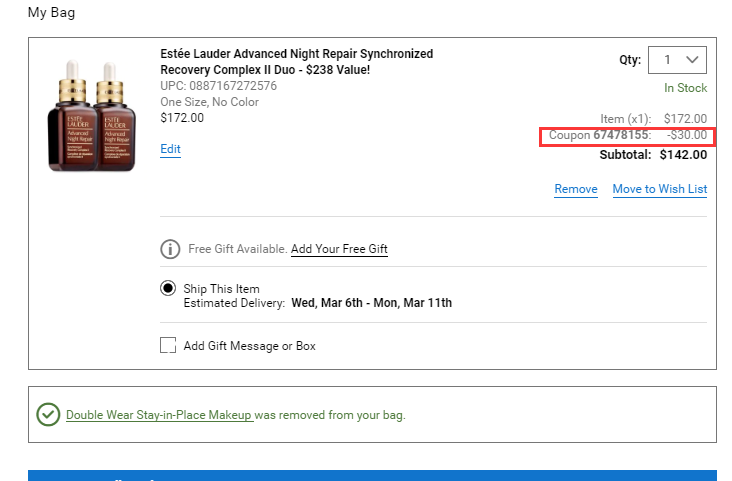732x481 pixels.
Task: Click the green checkmark removed icon
Action: click(48, 415)
